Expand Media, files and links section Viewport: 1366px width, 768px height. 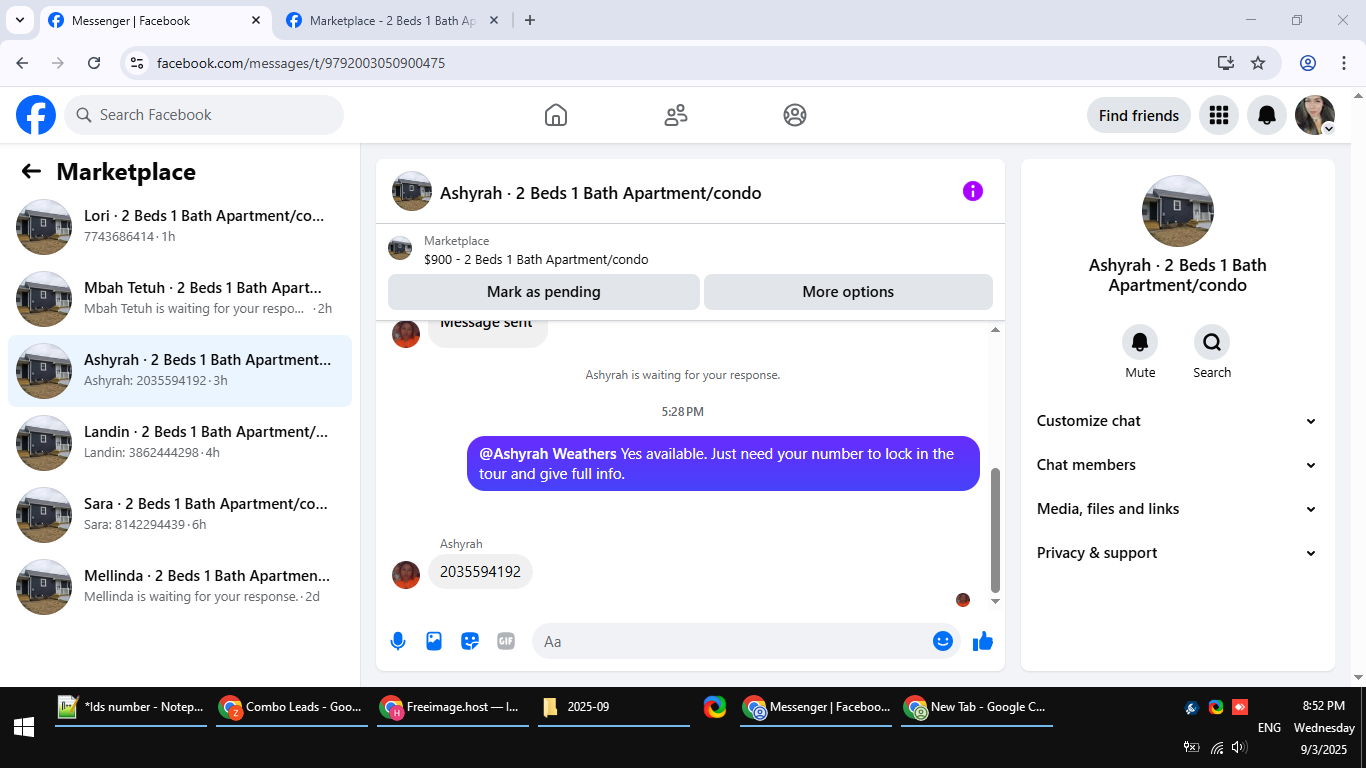(1178, 509)
